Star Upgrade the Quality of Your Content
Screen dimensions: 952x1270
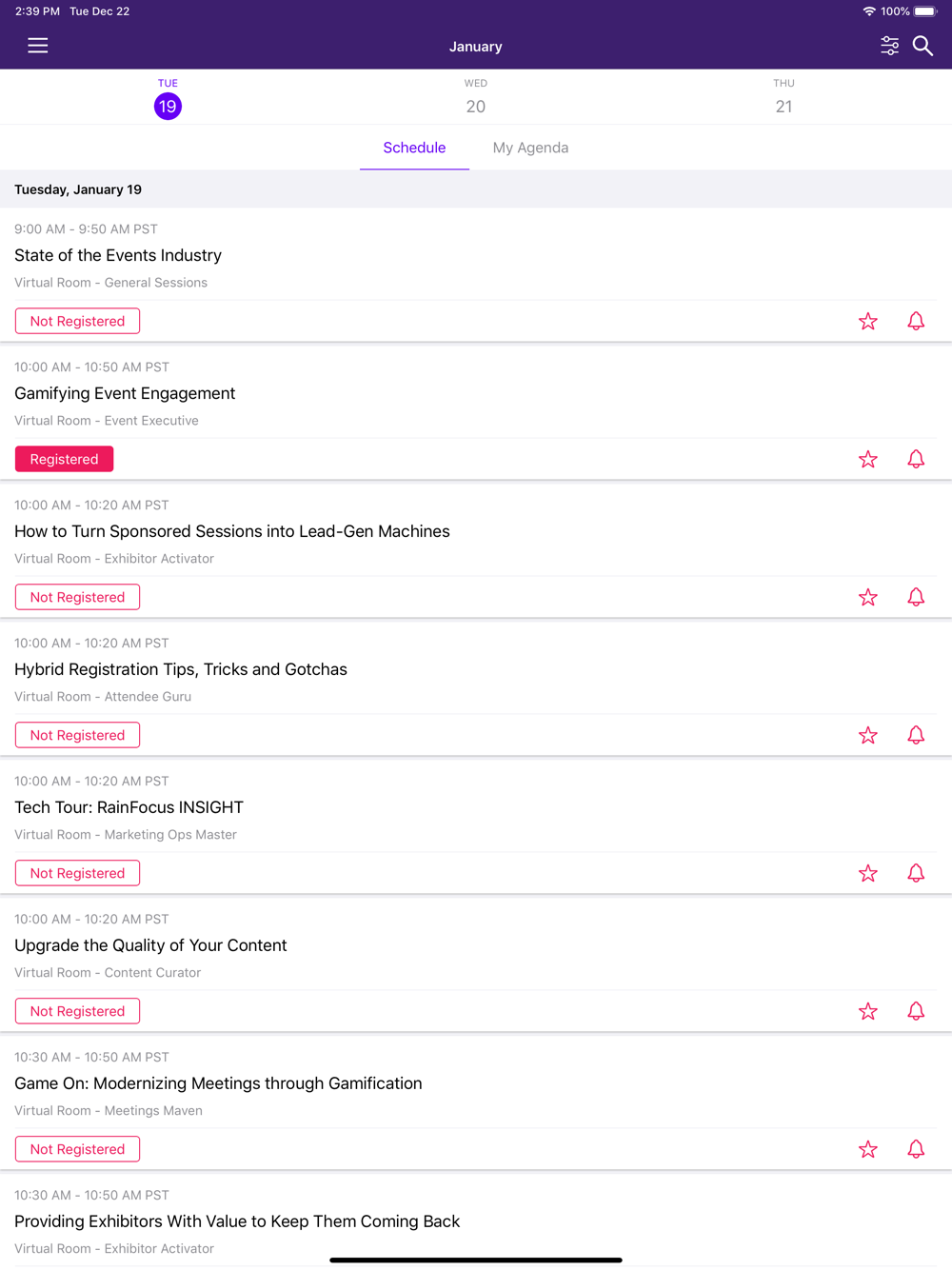pos(868,1012)
